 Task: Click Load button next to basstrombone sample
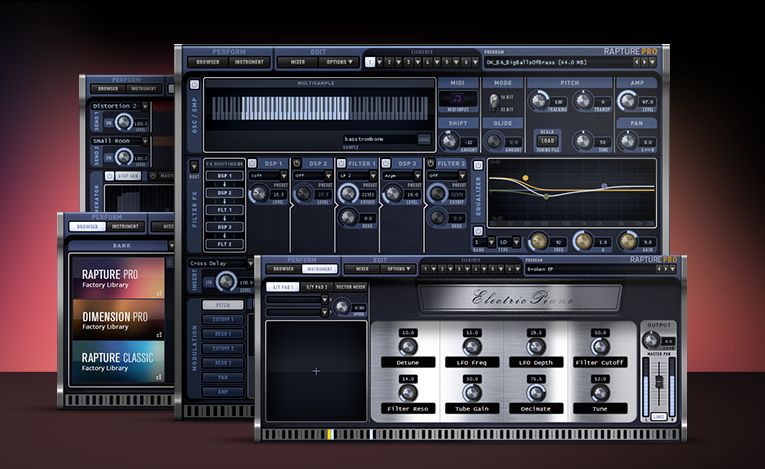pos(424,139)
